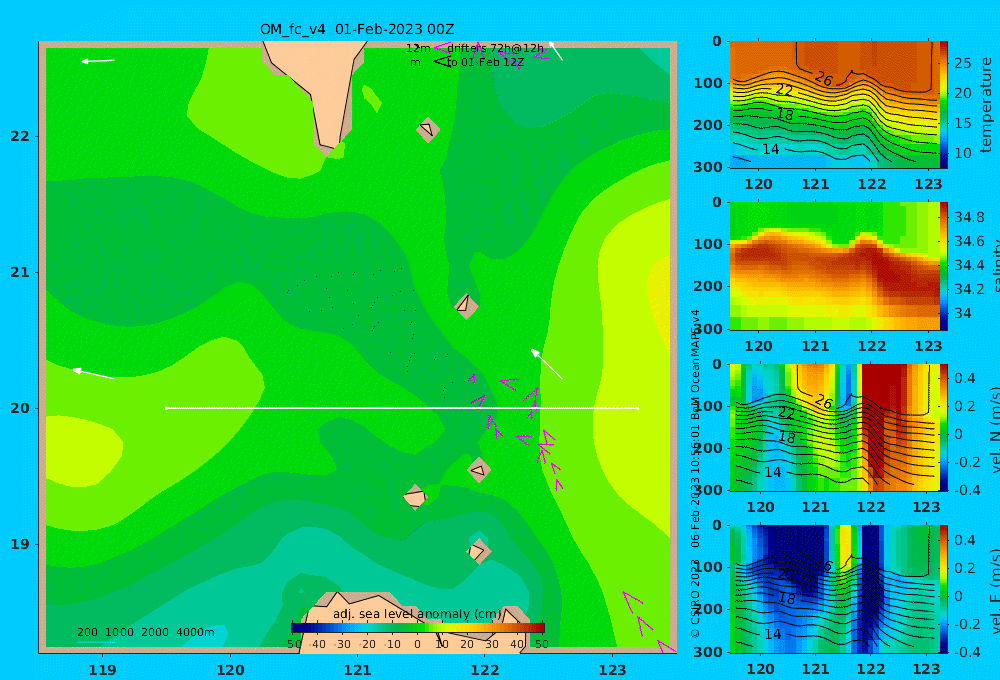The image size is (1000, 680).
Task: Click the yellow anomaly patch near the west edge
Action: point(83,450)
